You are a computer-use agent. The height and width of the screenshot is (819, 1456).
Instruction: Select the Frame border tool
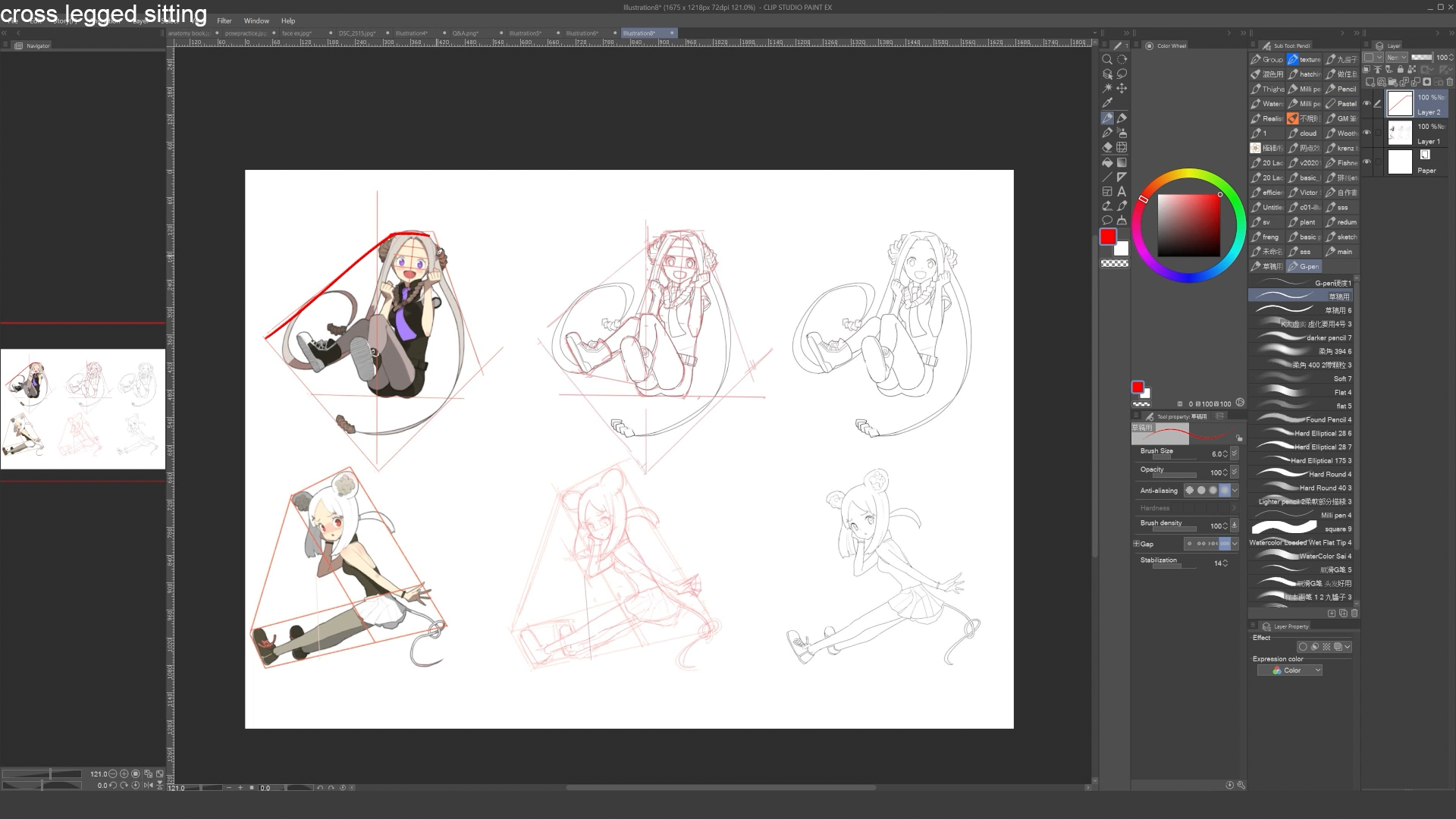(1107, 192)
